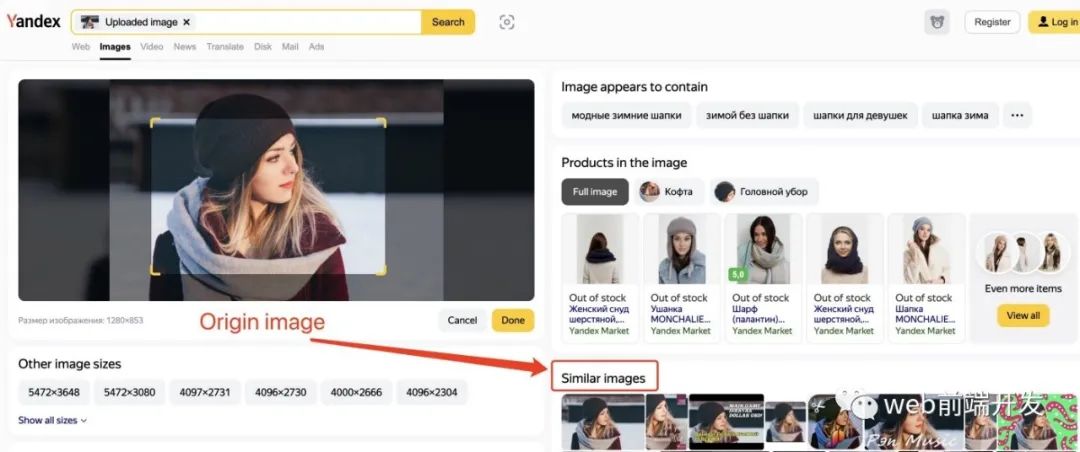Viewport: 1080px width, 452px height.
Task: Click View all products button
Action: [1022, 315]
